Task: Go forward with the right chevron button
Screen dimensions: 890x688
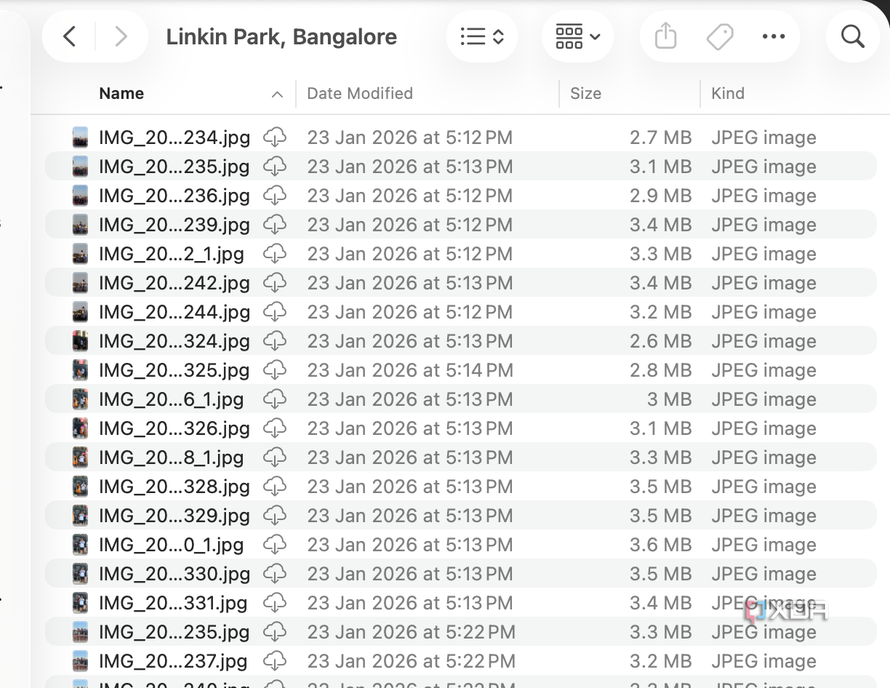Action: pos(120,37)
